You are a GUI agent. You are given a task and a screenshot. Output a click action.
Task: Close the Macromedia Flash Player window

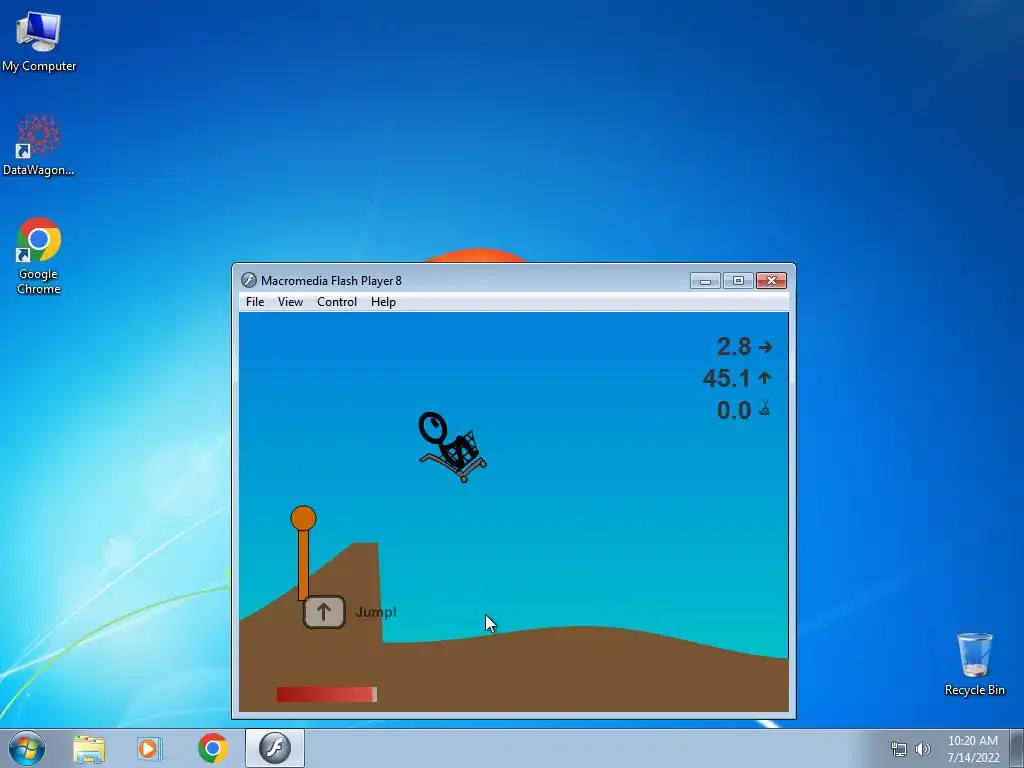(x=771, y=281)
